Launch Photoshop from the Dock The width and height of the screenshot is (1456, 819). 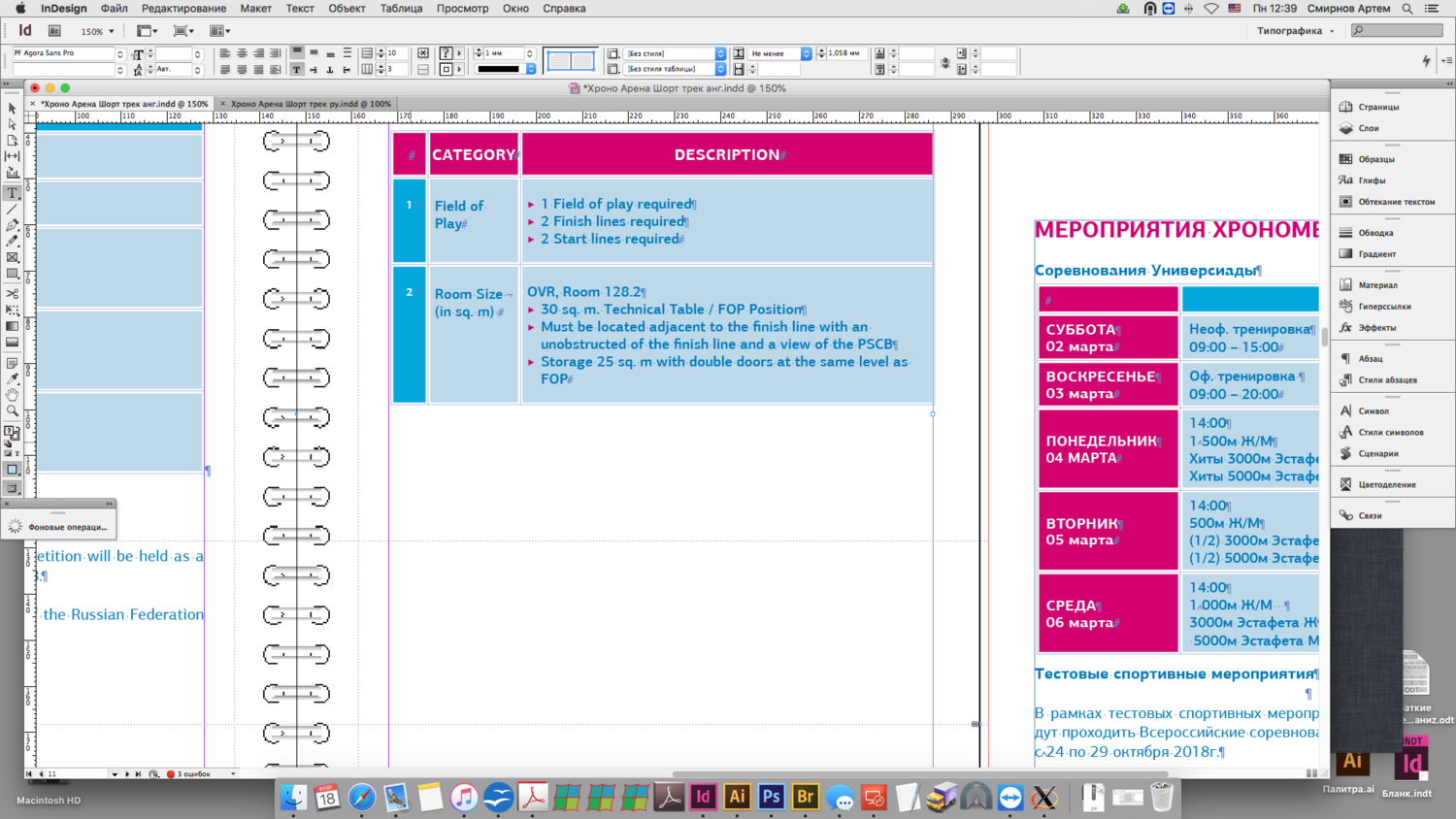point(771,797)
